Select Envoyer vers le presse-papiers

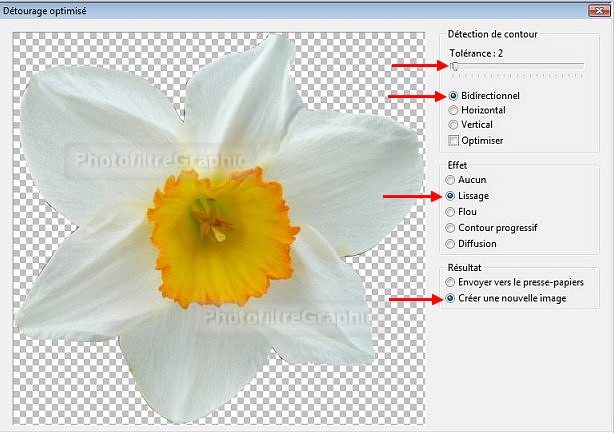pyautogui.click(x=452, y=283)
